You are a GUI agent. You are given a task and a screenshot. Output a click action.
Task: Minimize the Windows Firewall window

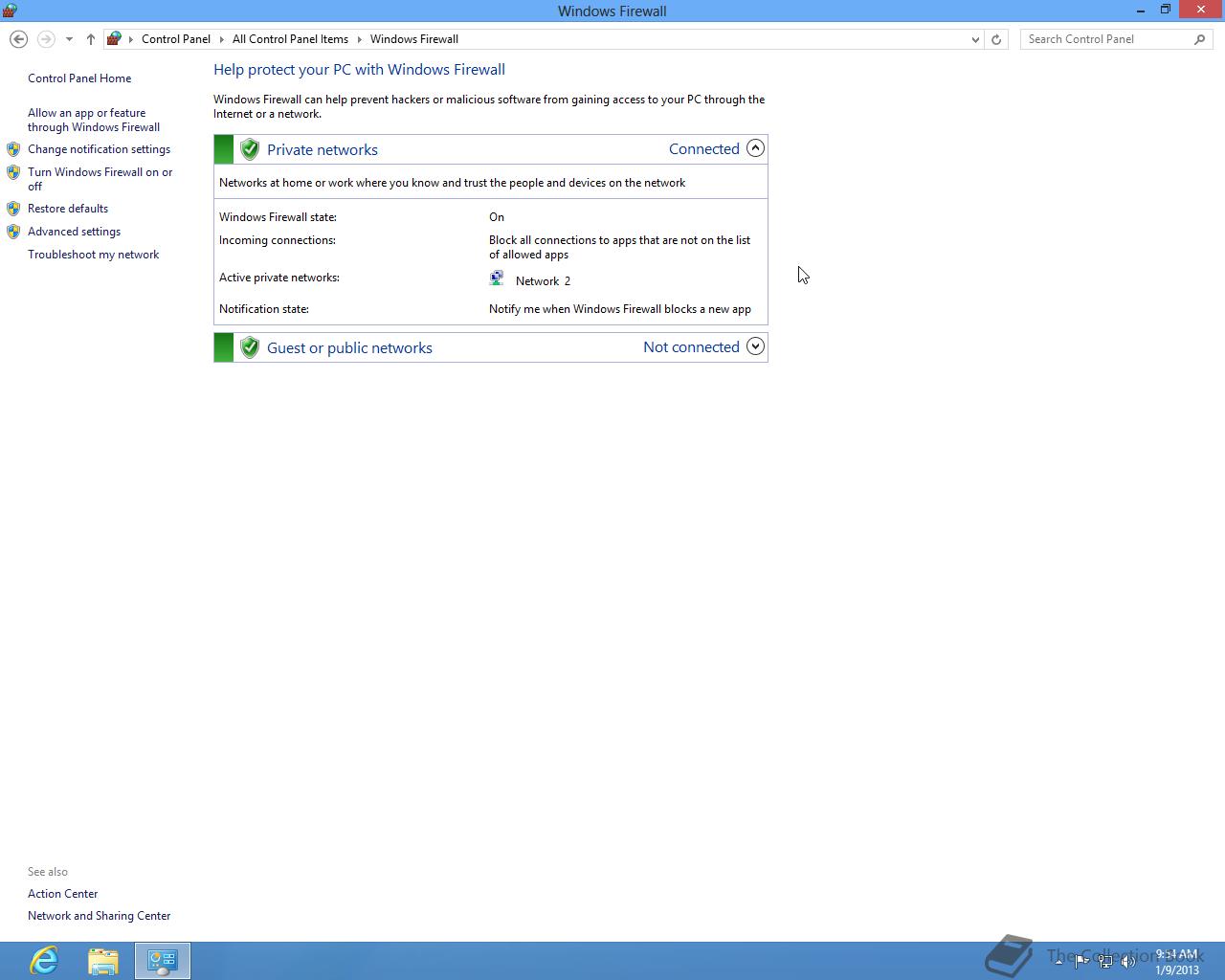(x=1141, y=10)
